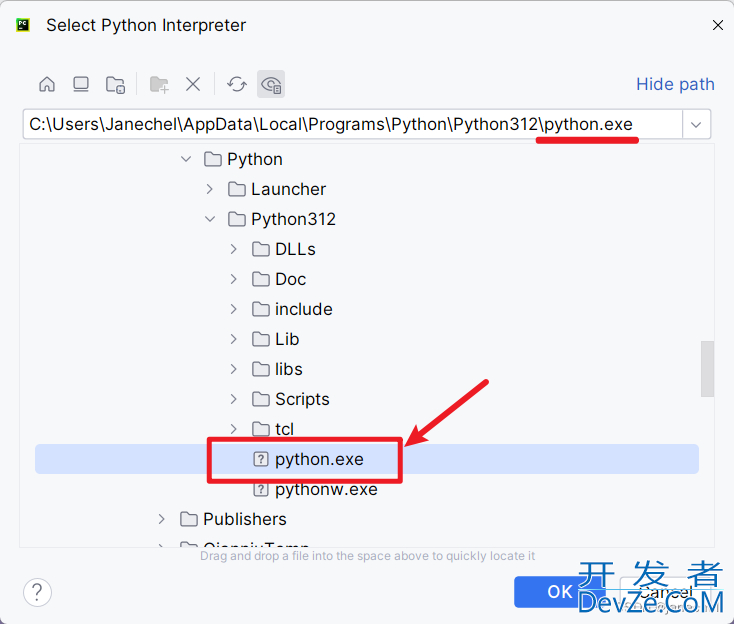Expand the tcl folder
Screen dimensions: 734x624
click(234, 429)
